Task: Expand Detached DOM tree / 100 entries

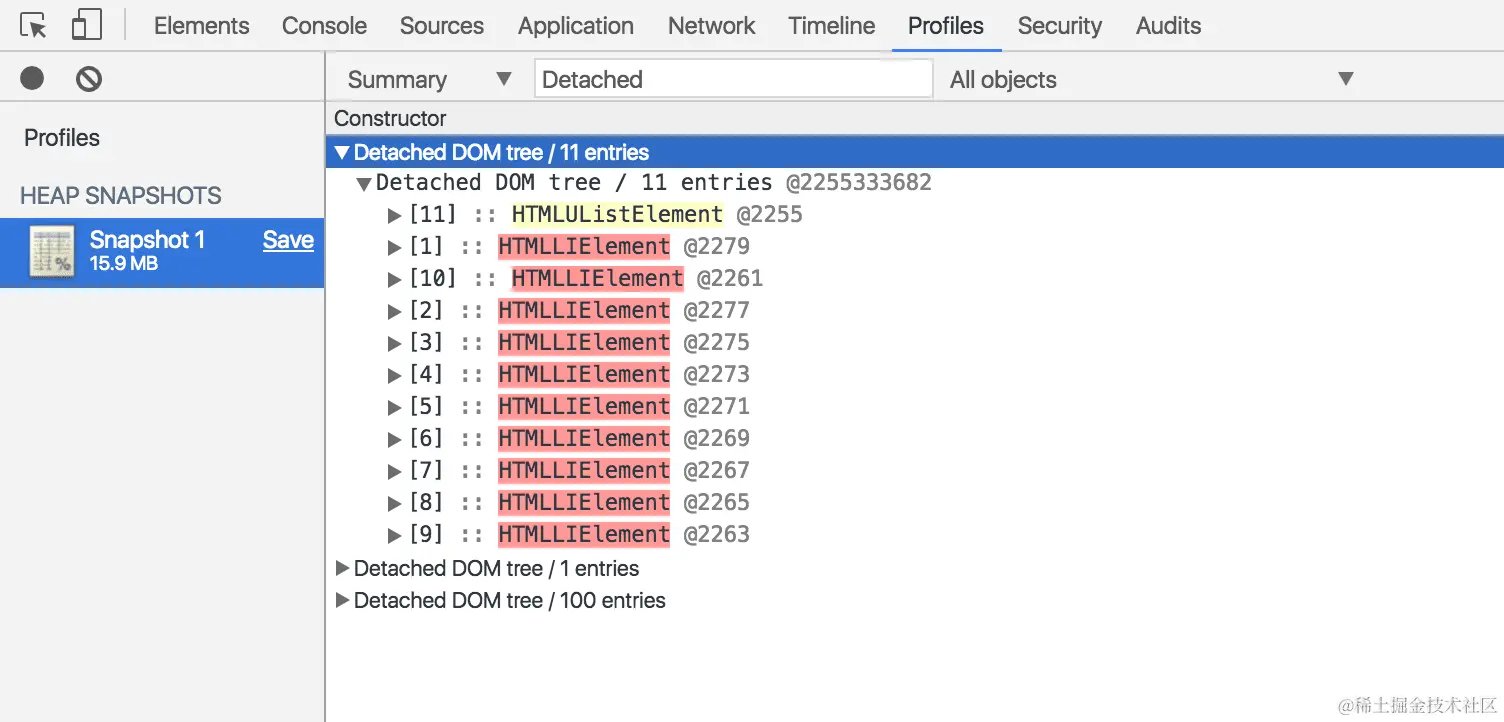Action: (x=343, y=600)
